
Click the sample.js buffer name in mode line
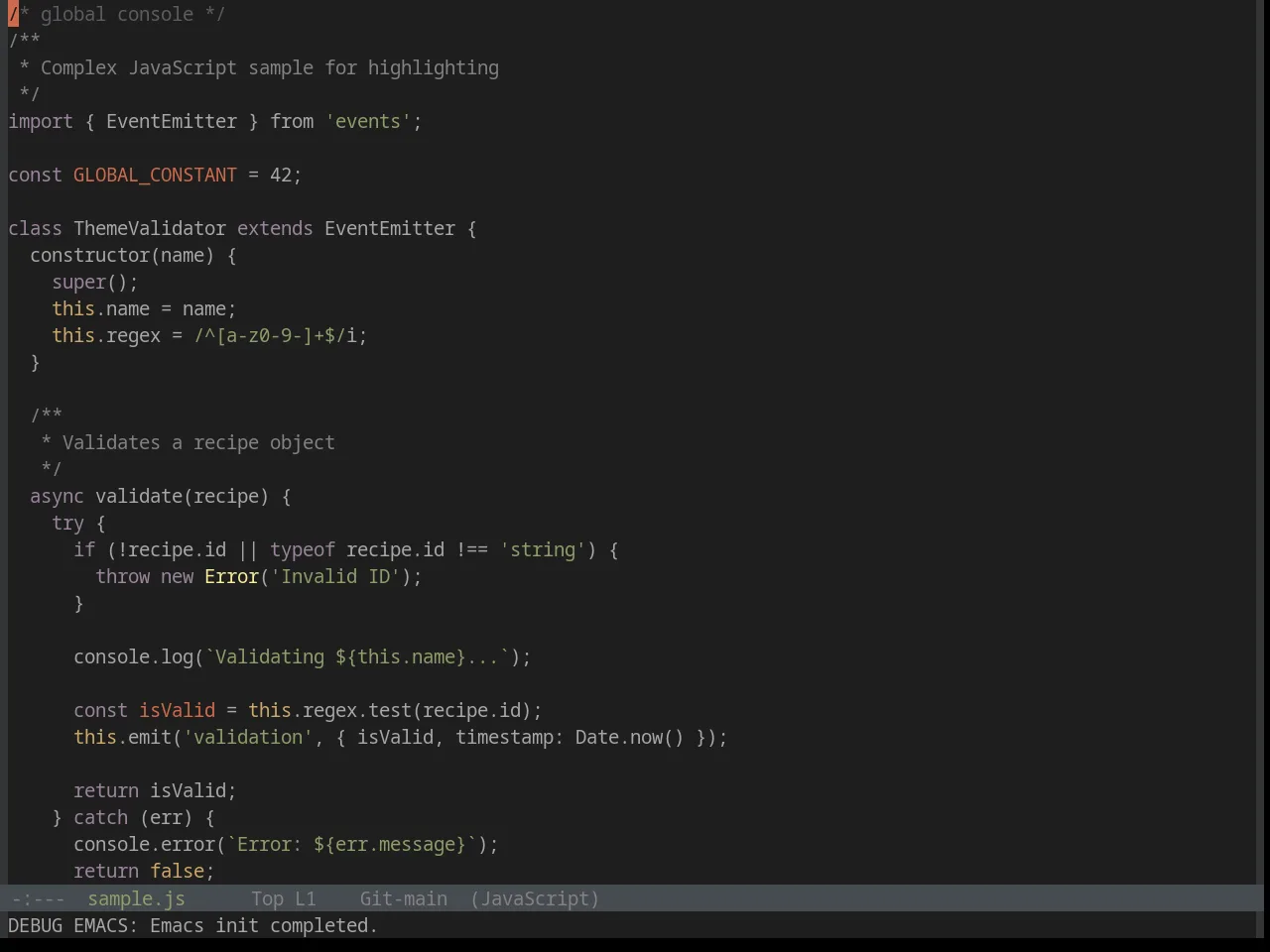pyautogui.click(x=136, y=898)
